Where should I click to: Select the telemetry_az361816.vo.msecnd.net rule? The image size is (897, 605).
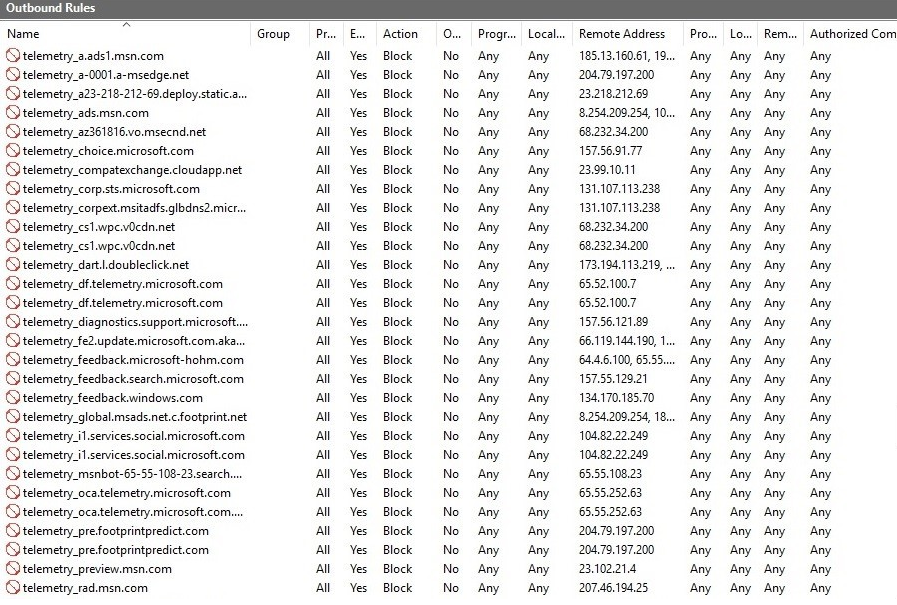click(114, 132)
